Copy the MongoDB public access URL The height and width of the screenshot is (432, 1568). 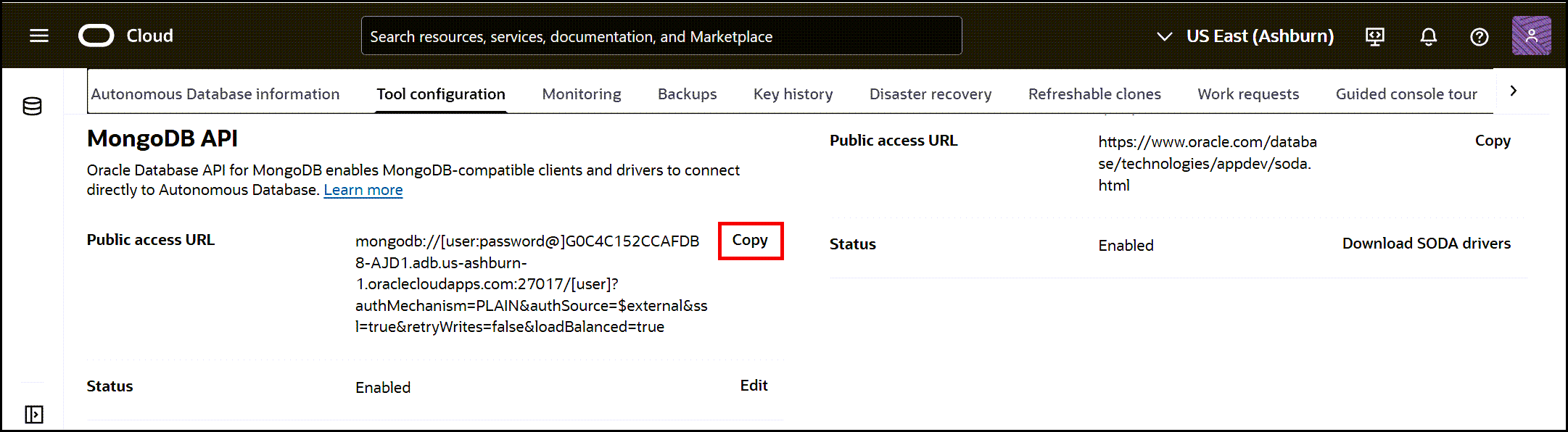pyautogui.click(x=750, y=240)
